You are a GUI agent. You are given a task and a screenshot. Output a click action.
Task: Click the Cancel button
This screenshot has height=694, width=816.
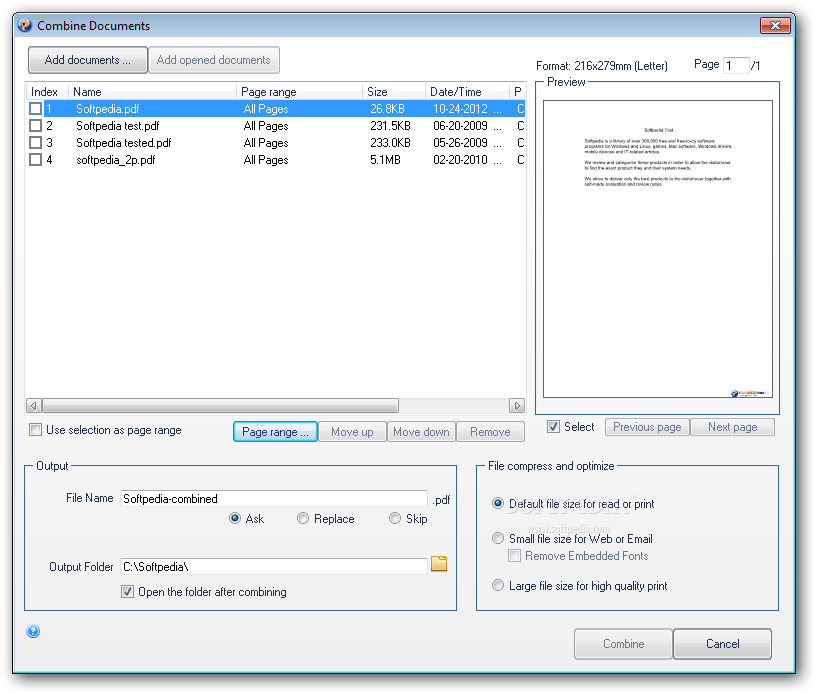pos(722,644)
